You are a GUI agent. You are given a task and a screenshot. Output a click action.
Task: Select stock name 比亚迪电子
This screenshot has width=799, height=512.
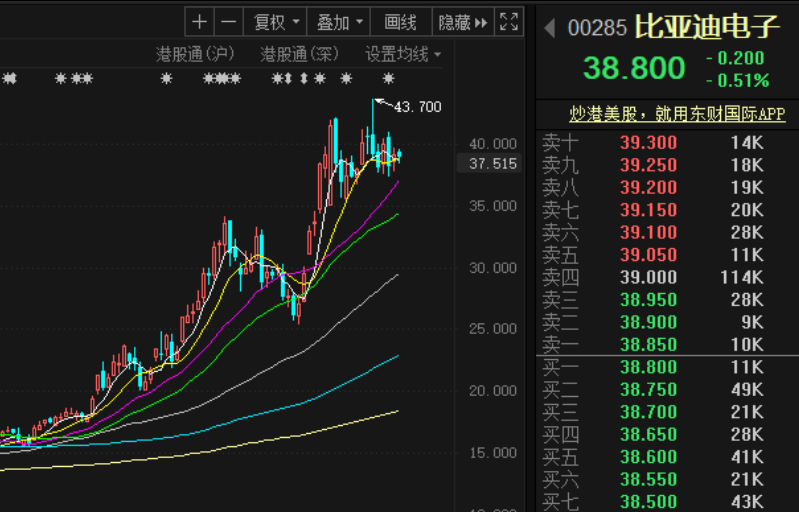pyautogui.click(x=707, y=27)
